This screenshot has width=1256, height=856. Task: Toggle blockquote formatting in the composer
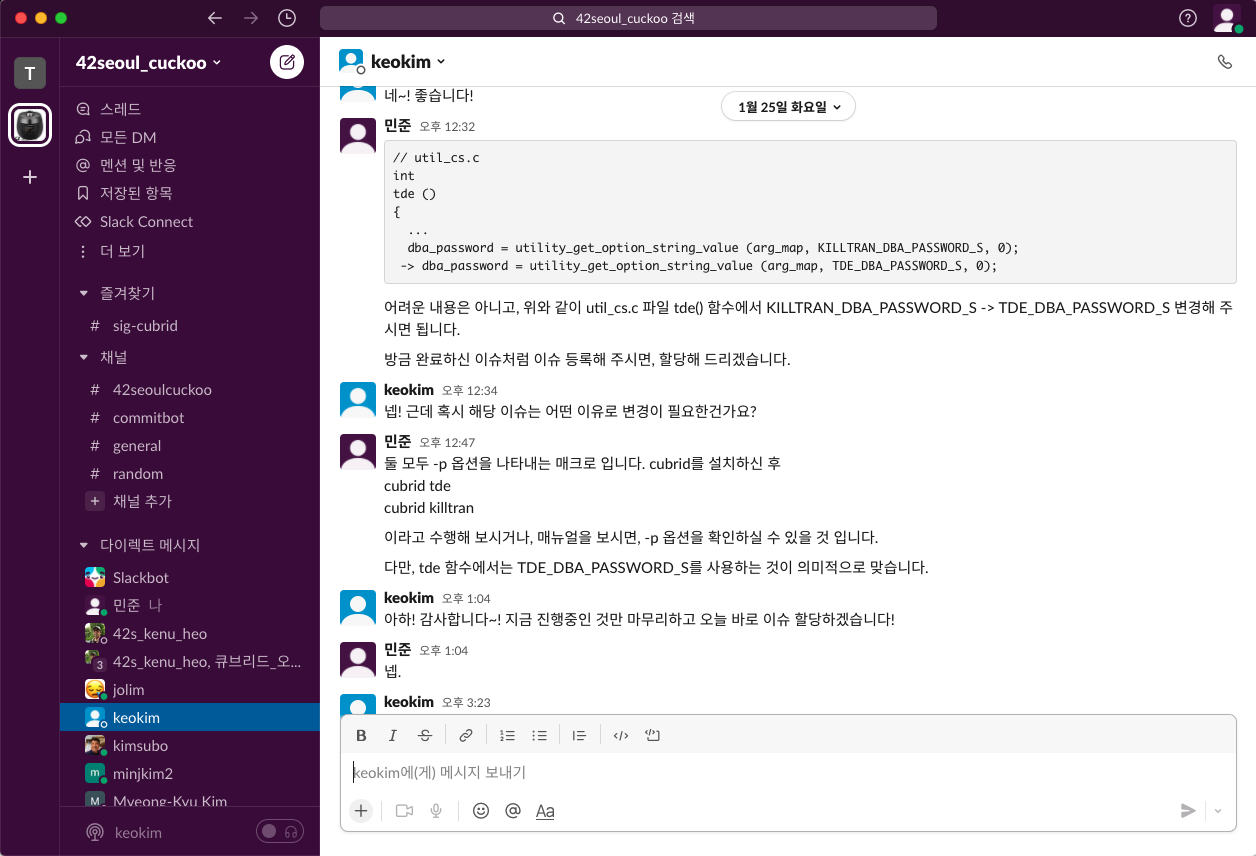(579, 735)
